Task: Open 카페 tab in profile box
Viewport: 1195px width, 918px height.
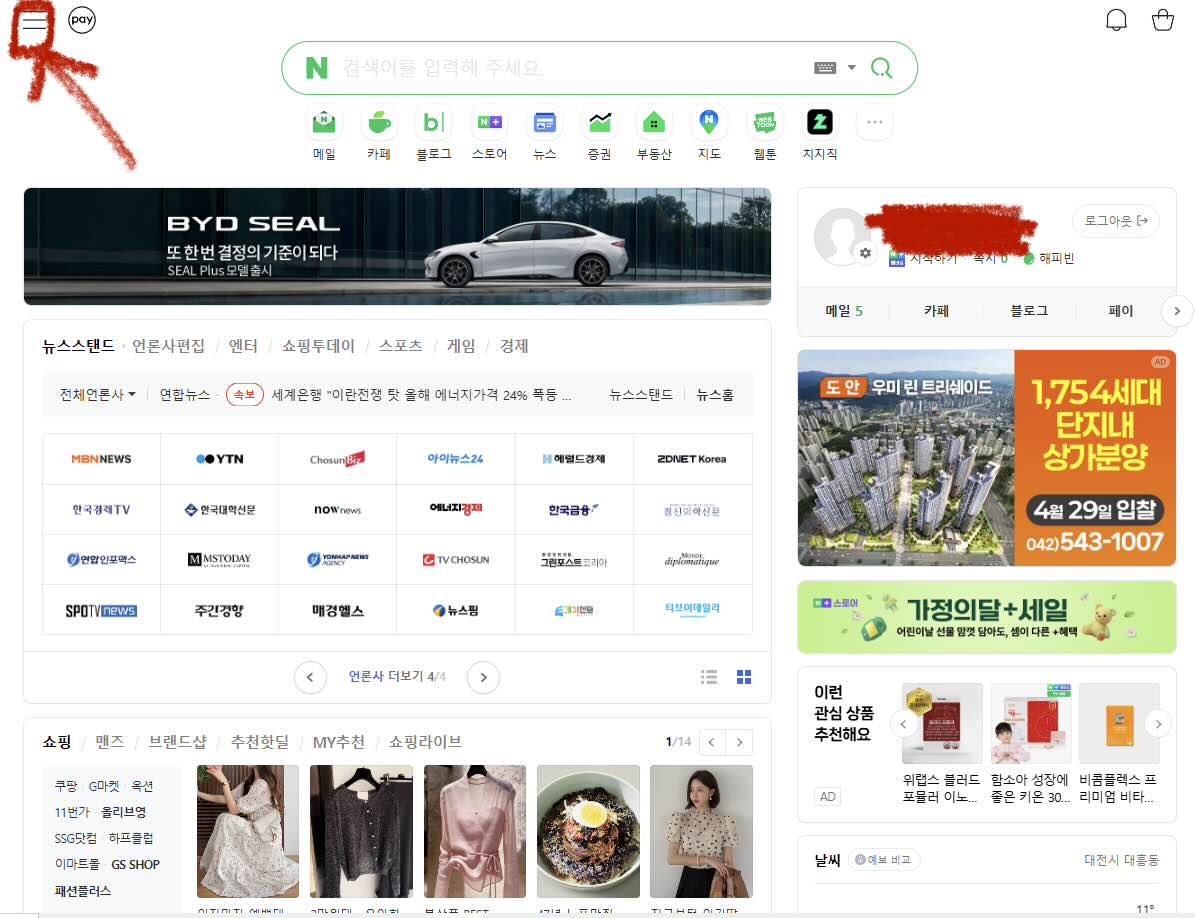Action: tap(936, 311)
